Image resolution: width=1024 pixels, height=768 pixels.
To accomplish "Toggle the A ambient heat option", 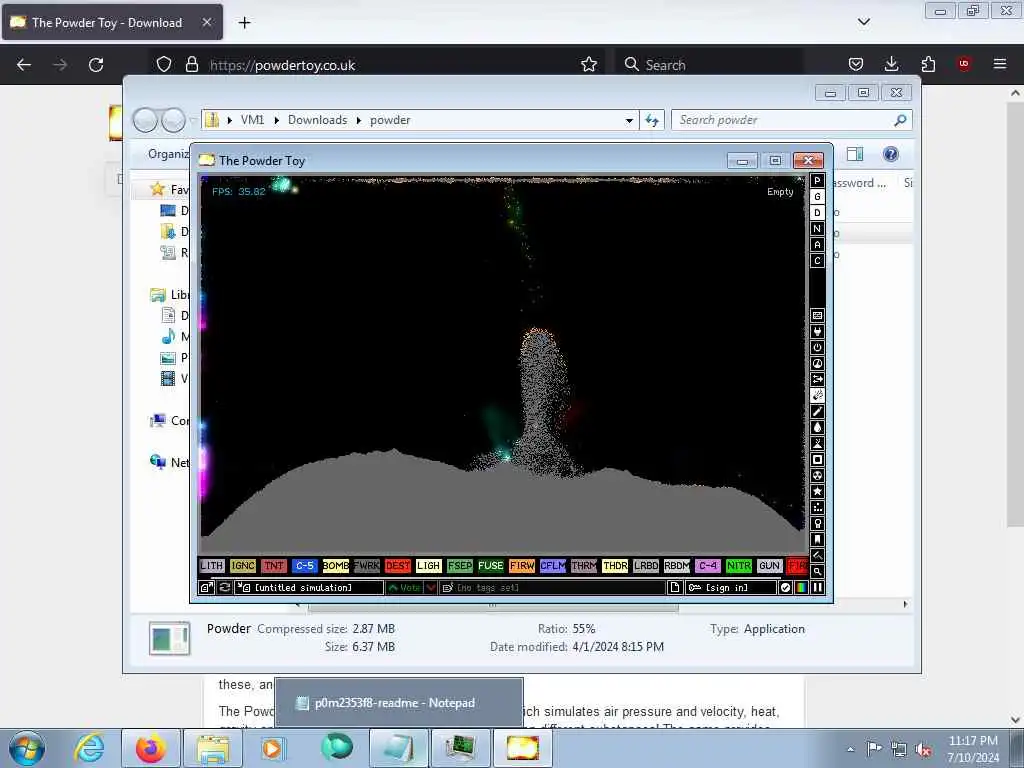I will 817,245.
